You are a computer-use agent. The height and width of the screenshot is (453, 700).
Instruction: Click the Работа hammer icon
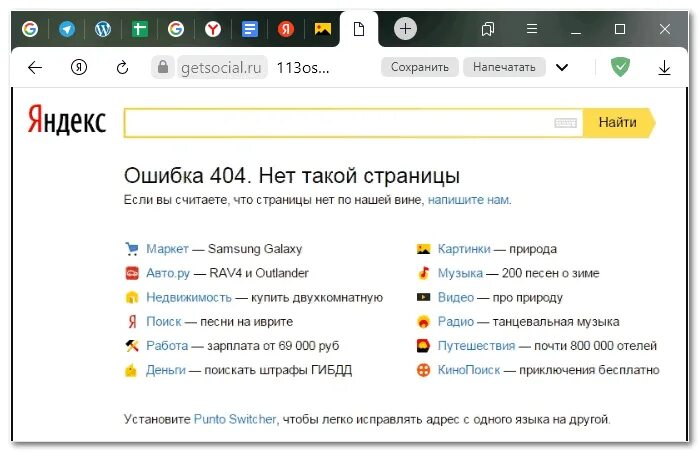(x=132, y=345)
